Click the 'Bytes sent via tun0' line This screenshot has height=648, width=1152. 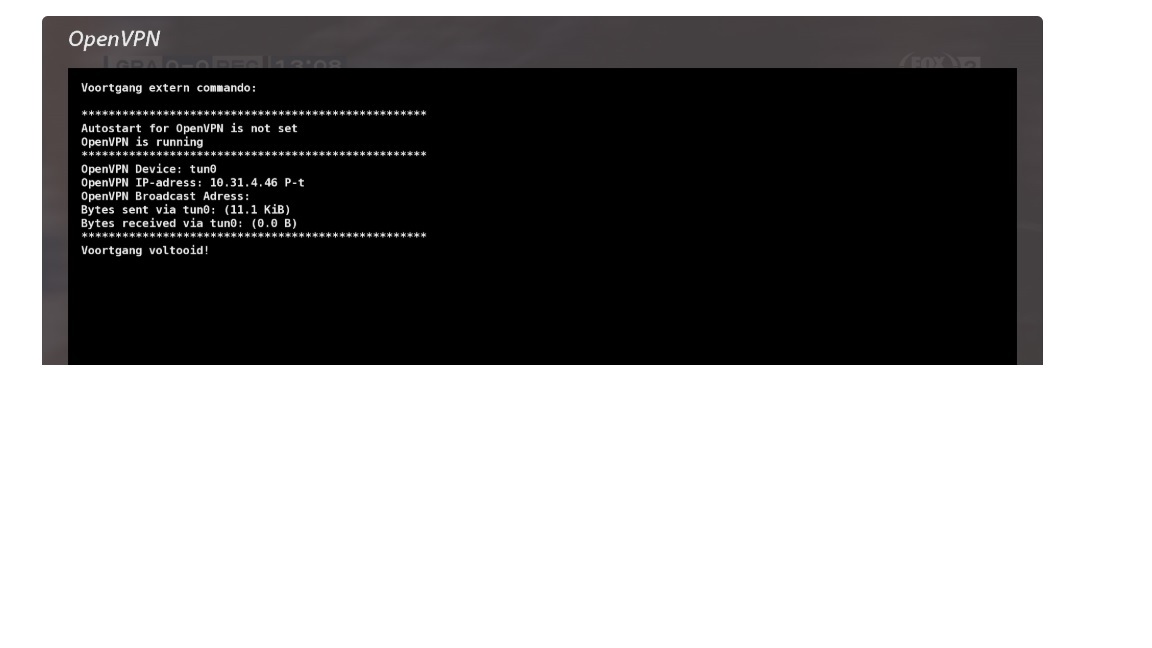point(186,209)
